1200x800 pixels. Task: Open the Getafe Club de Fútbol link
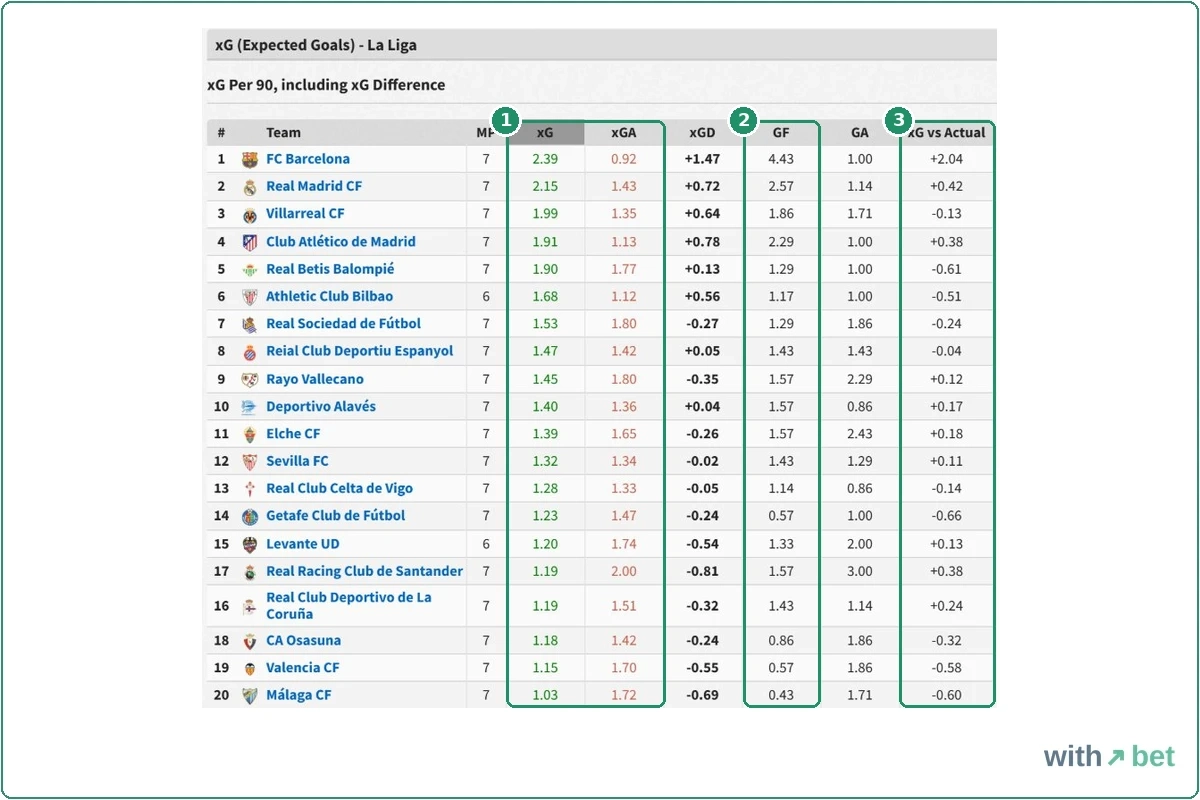(336, 516)
